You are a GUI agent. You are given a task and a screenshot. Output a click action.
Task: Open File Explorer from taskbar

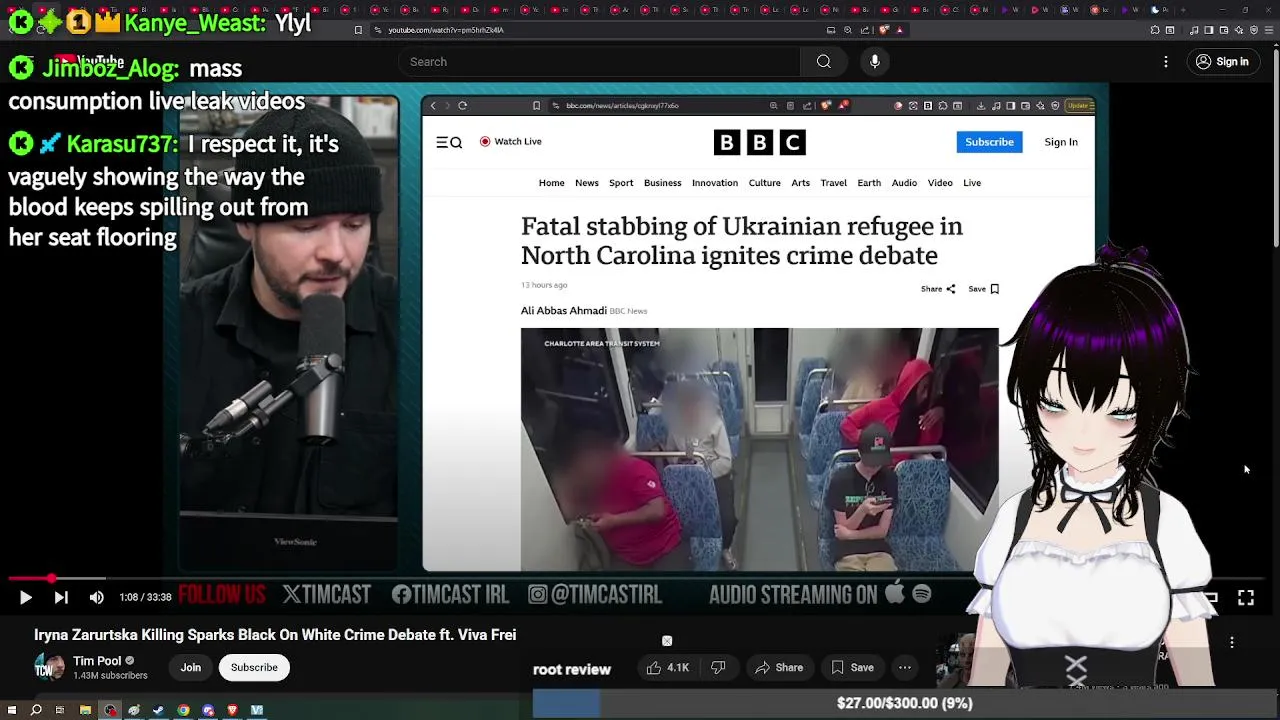[85, 710]
